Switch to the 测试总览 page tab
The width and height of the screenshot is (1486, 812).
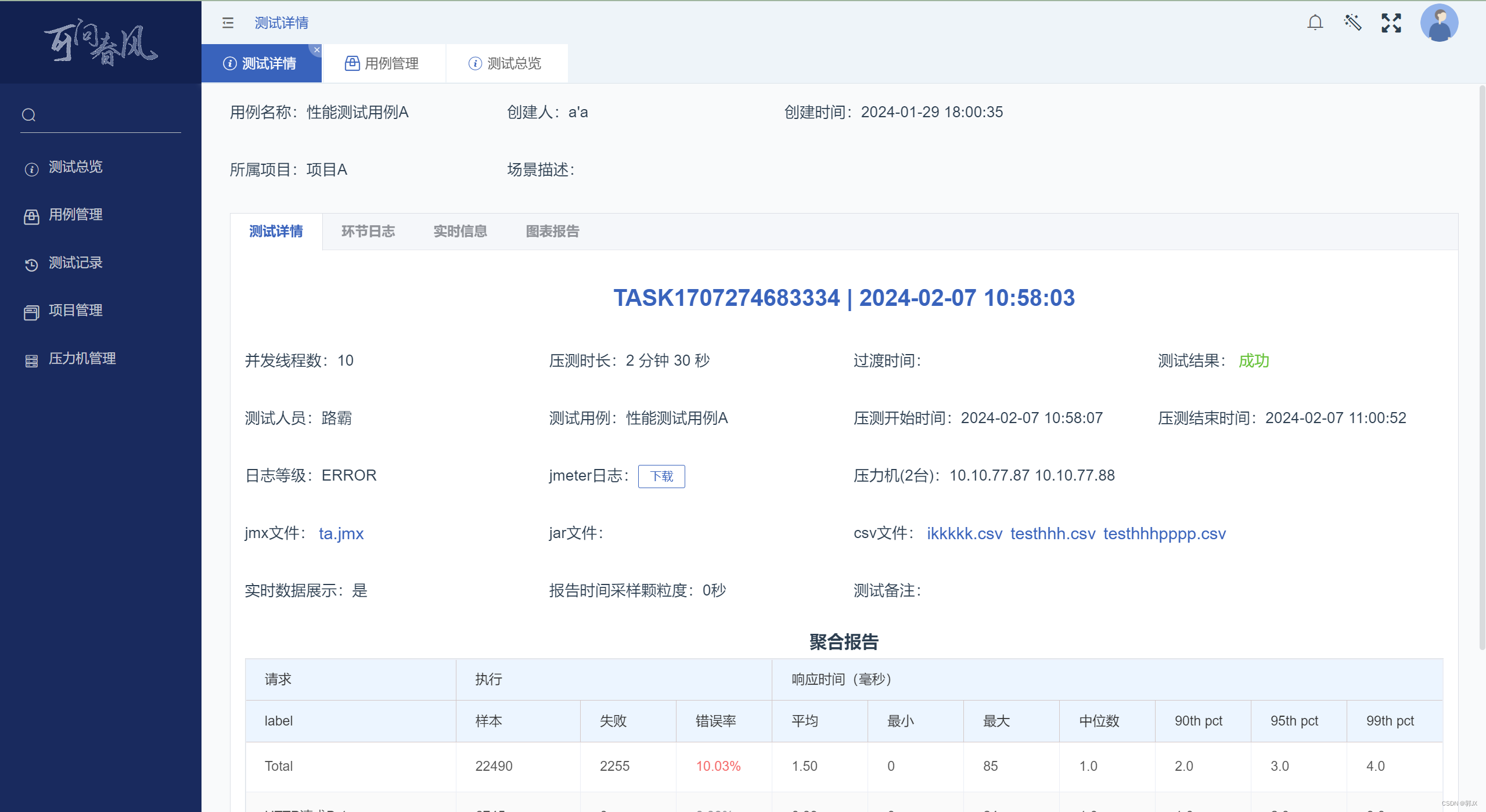pos(506,63)
